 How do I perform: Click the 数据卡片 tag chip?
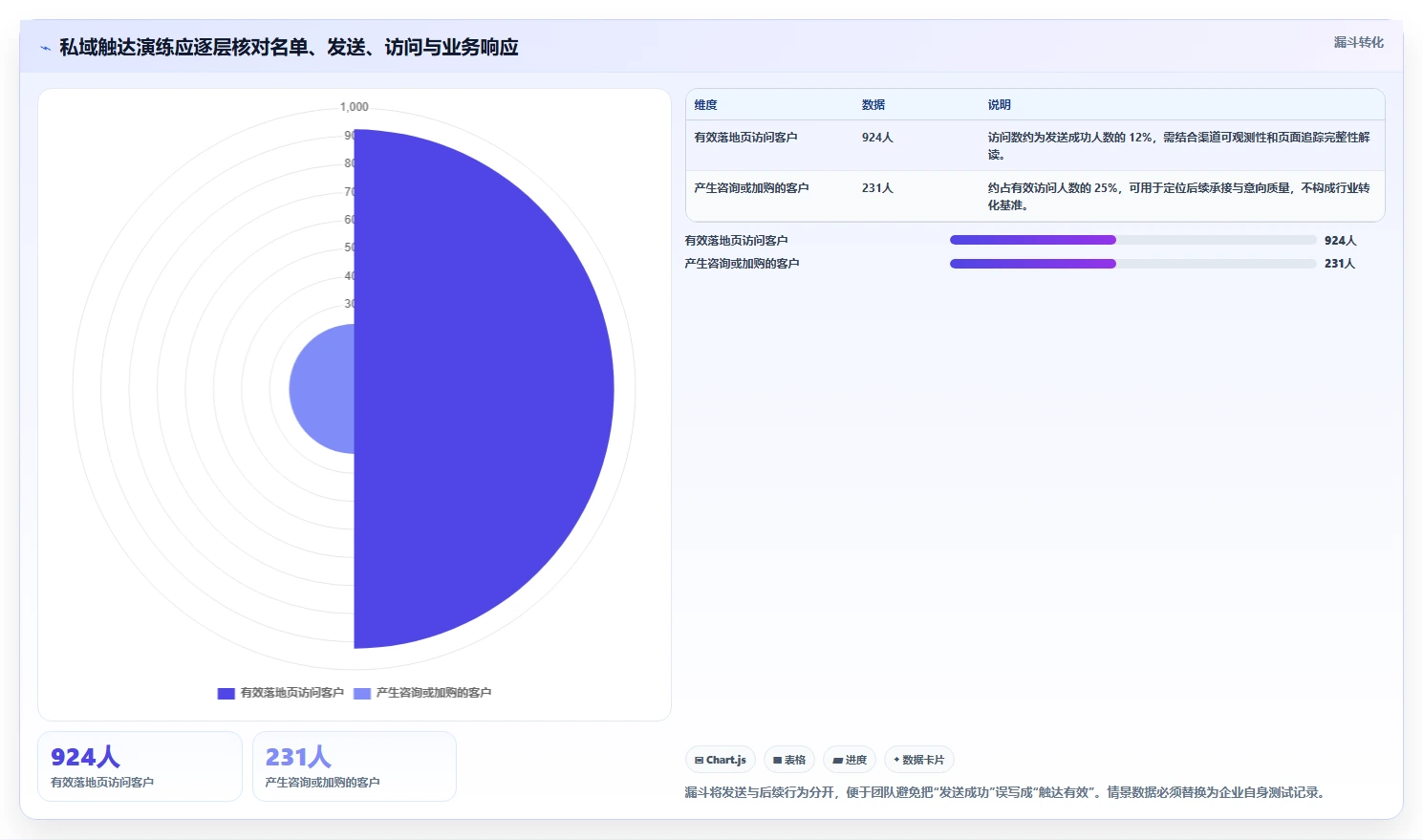[x=918, y=760]
